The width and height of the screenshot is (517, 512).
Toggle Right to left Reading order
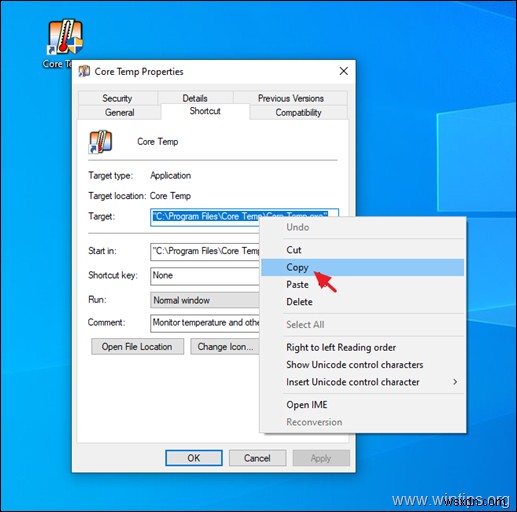[362, 347]
